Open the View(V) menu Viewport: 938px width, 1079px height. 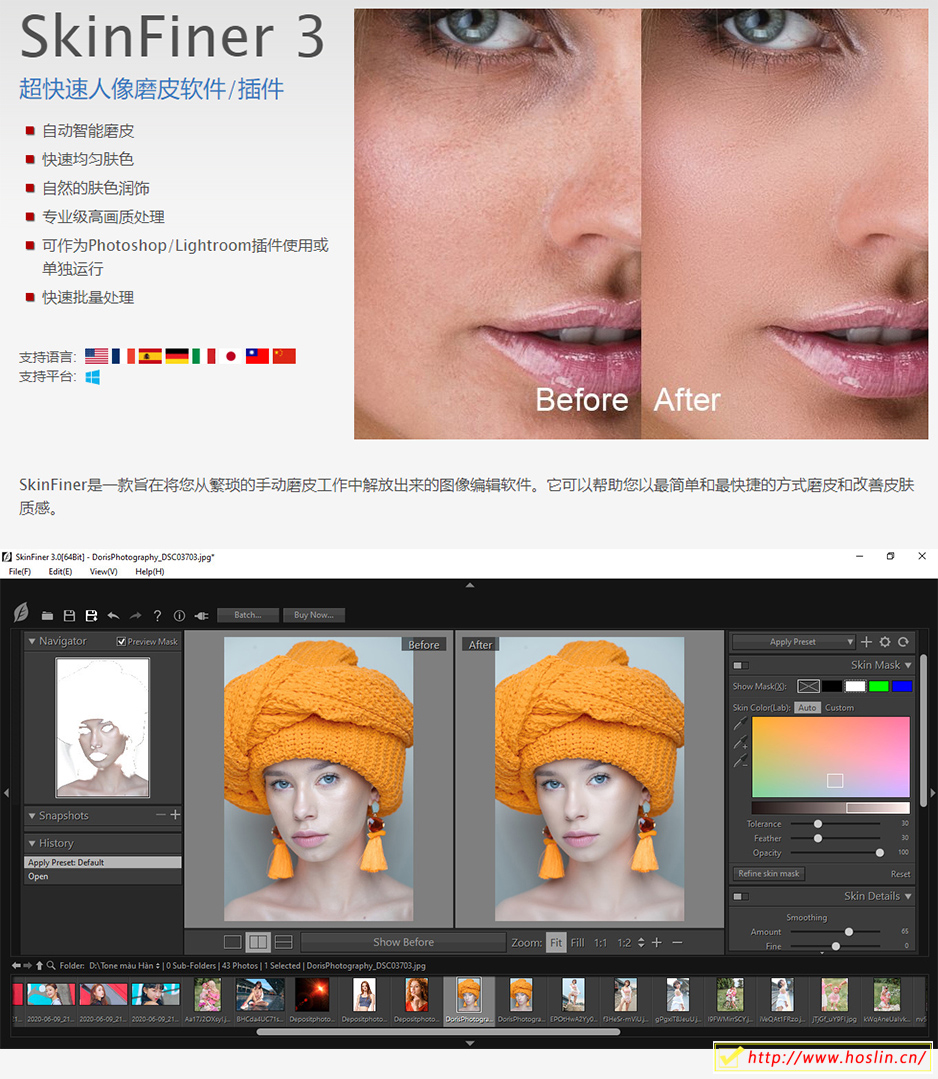103,572
